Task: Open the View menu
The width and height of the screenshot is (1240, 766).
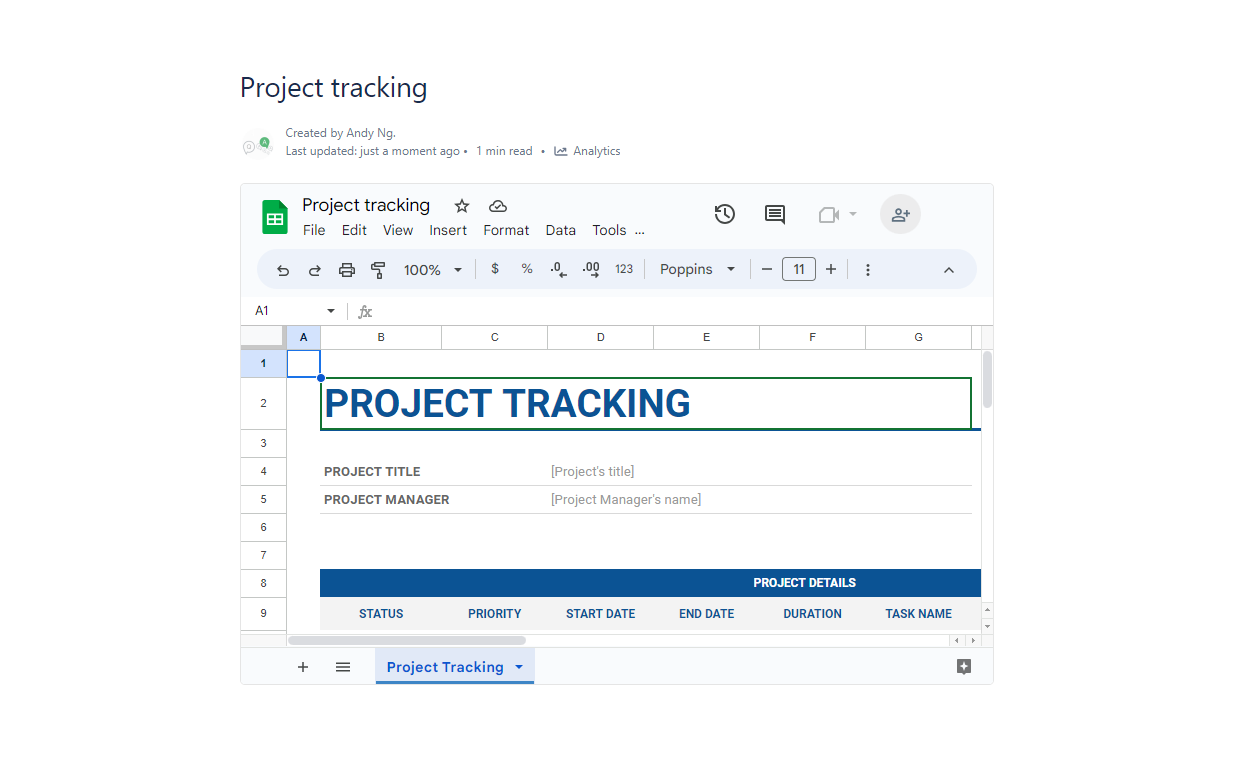Action: point(398,230)
